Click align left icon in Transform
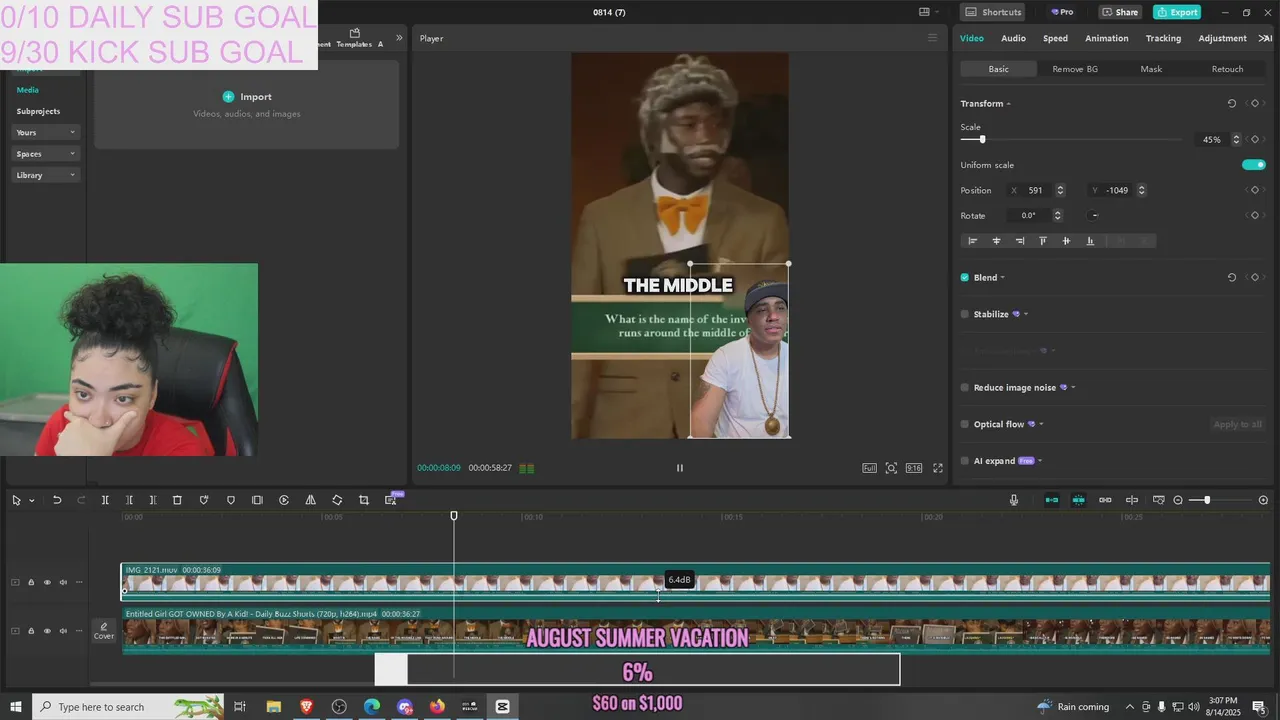1280x720 pixels. point(972,241)
